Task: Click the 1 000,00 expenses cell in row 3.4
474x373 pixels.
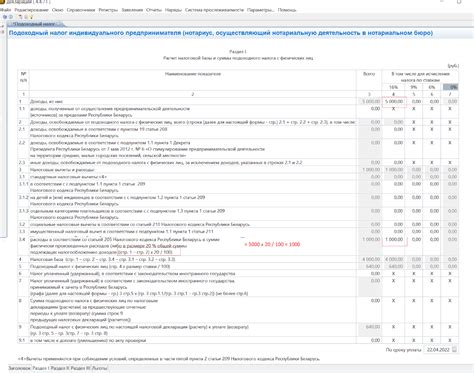Action: [394, 239]
